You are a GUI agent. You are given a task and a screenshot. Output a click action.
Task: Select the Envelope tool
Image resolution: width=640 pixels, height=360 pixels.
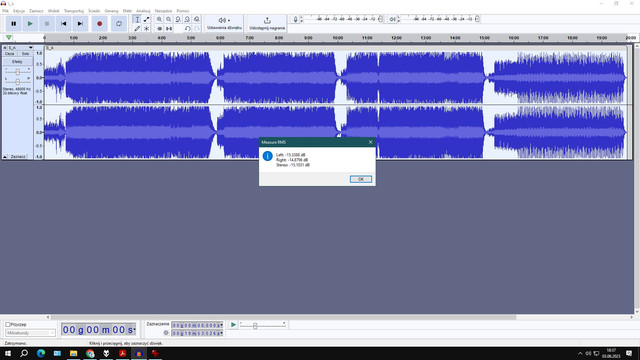(146, 19)
